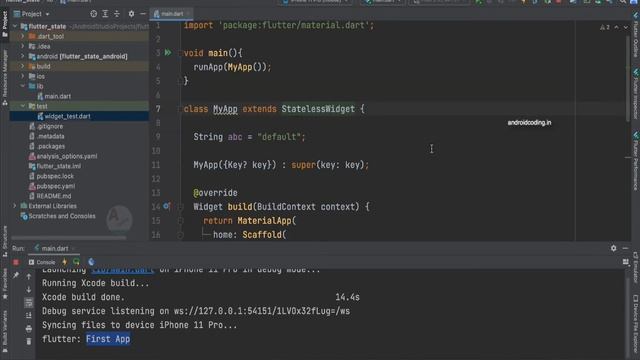Select pubspec.yaml in the project tree

point(56,186)
